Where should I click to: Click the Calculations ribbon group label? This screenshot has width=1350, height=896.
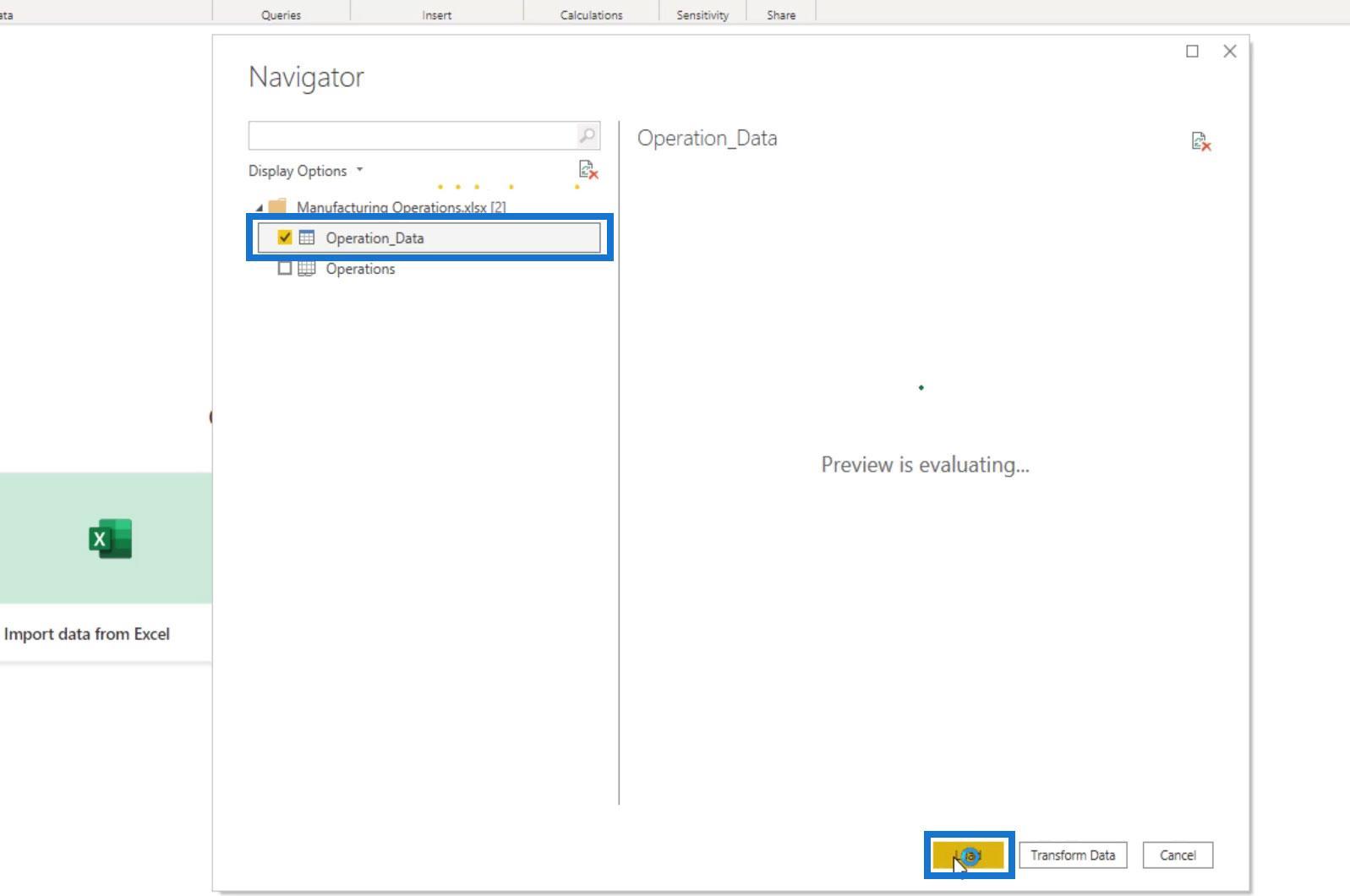coord(591,15)
